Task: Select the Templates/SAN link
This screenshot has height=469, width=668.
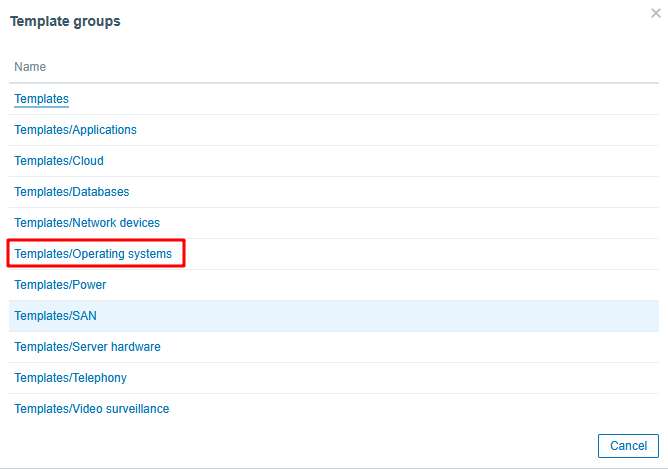Action: click(x=55, y=316)
